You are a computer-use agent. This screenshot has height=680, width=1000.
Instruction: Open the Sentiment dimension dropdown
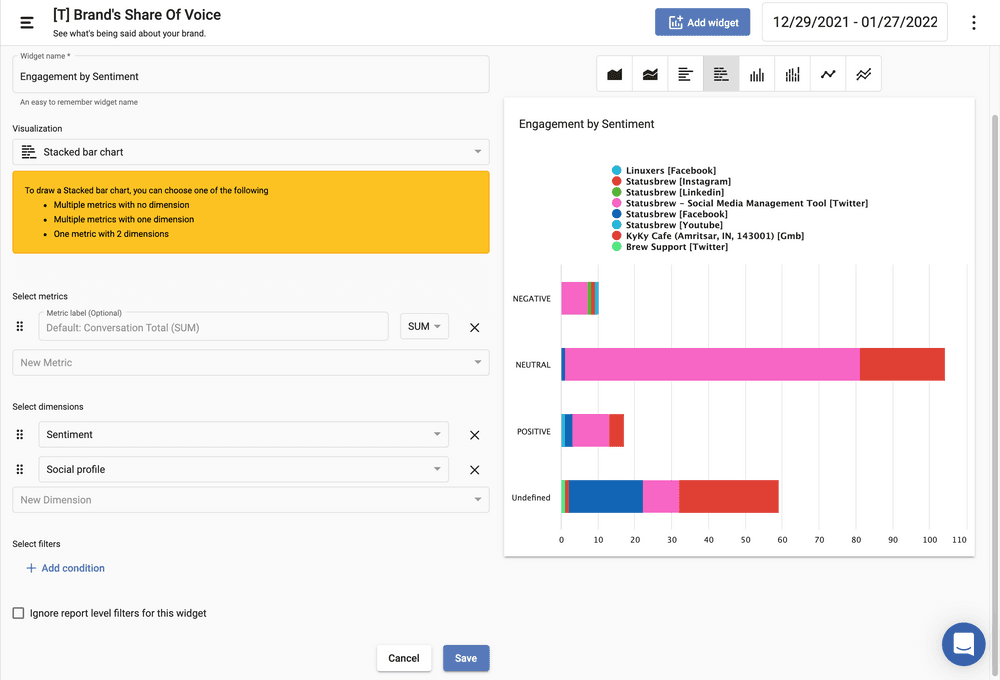[x=243, y=435]
